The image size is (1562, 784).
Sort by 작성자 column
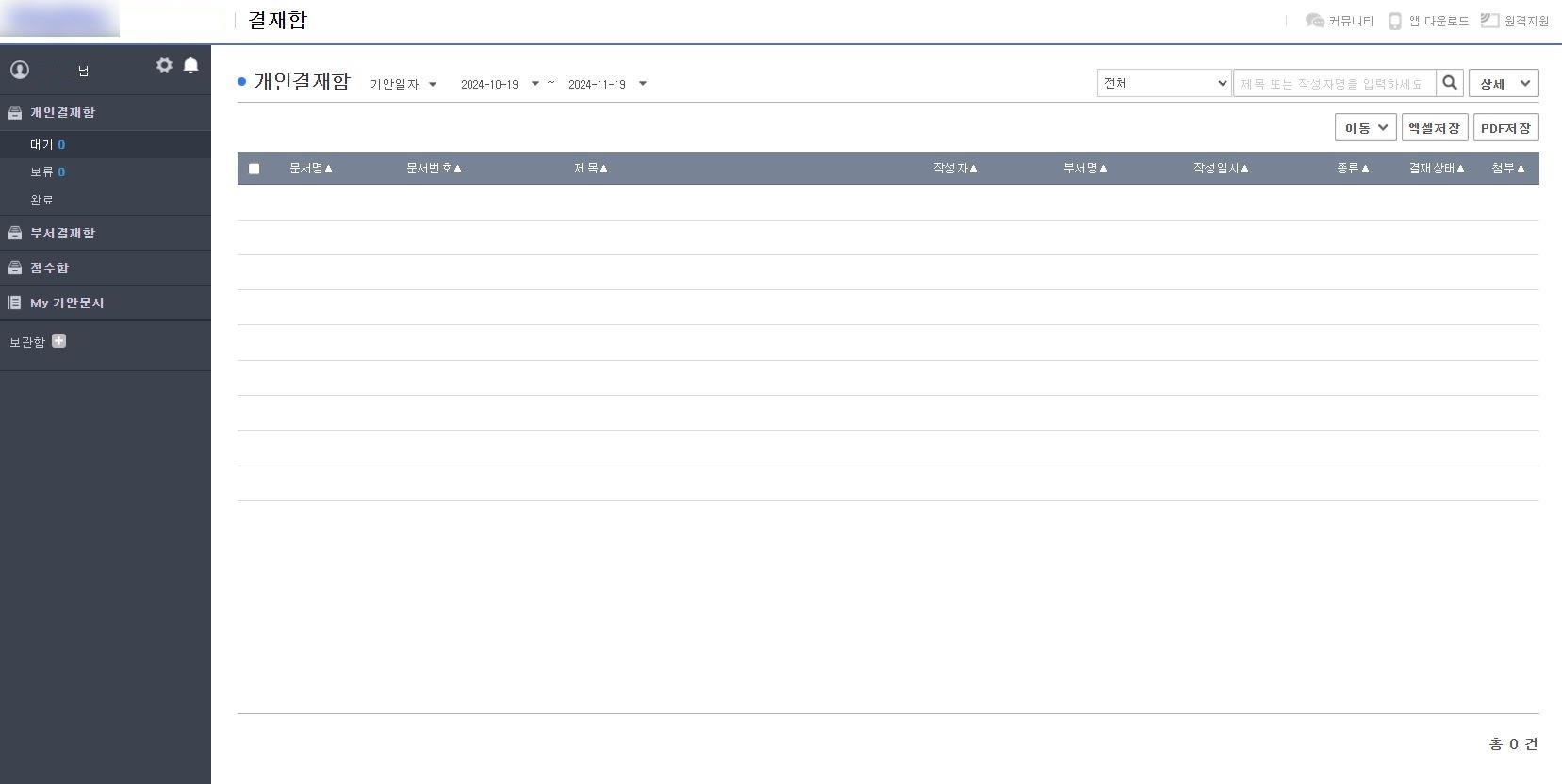pyautogui.click(x=955, y=168)
